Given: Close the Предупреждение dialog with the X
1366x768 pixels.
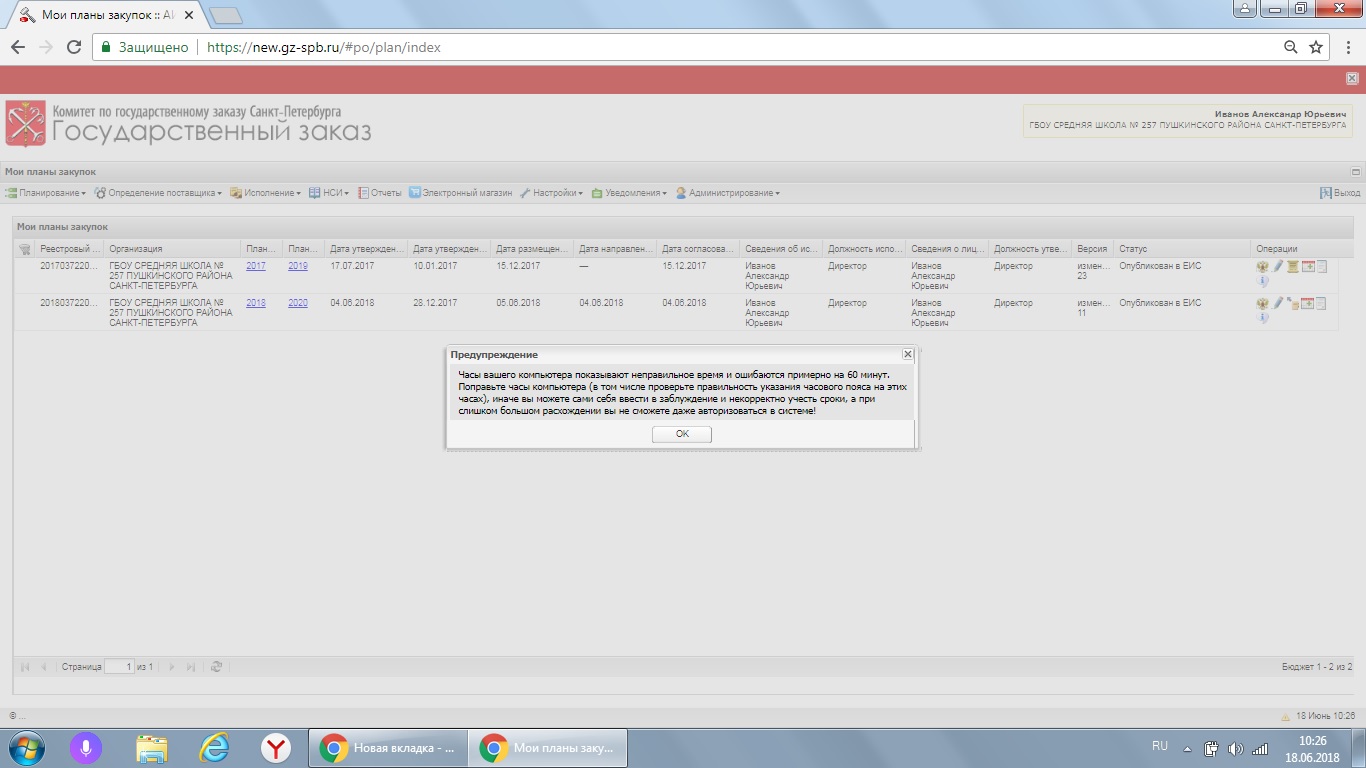Looking at the screenshot, I should (x=907, y=354).
